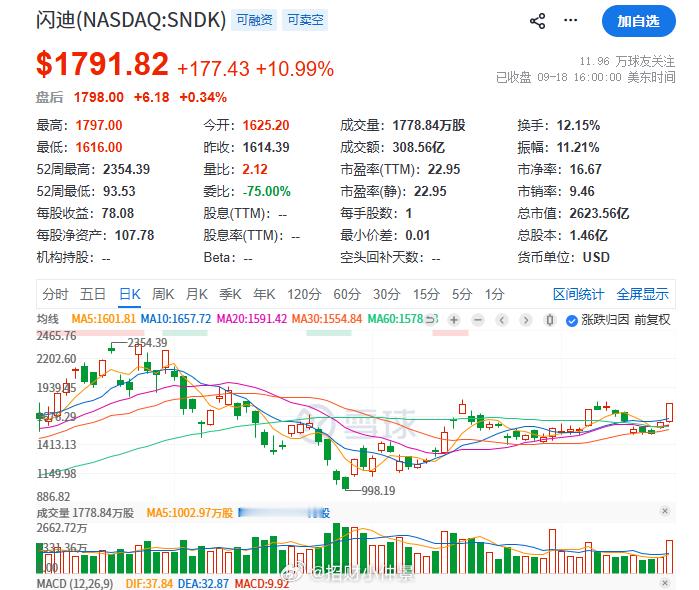This screenshot has height=590, width=699.
Task: Move chart right with right arrow
Action: coord(526,320)
